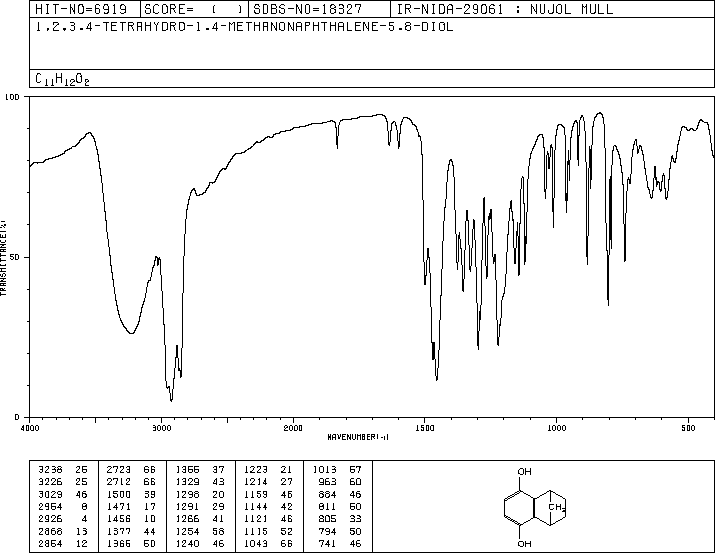Select the SDBS-NO=18327 header text
The image size is (715, 553).
308,9
